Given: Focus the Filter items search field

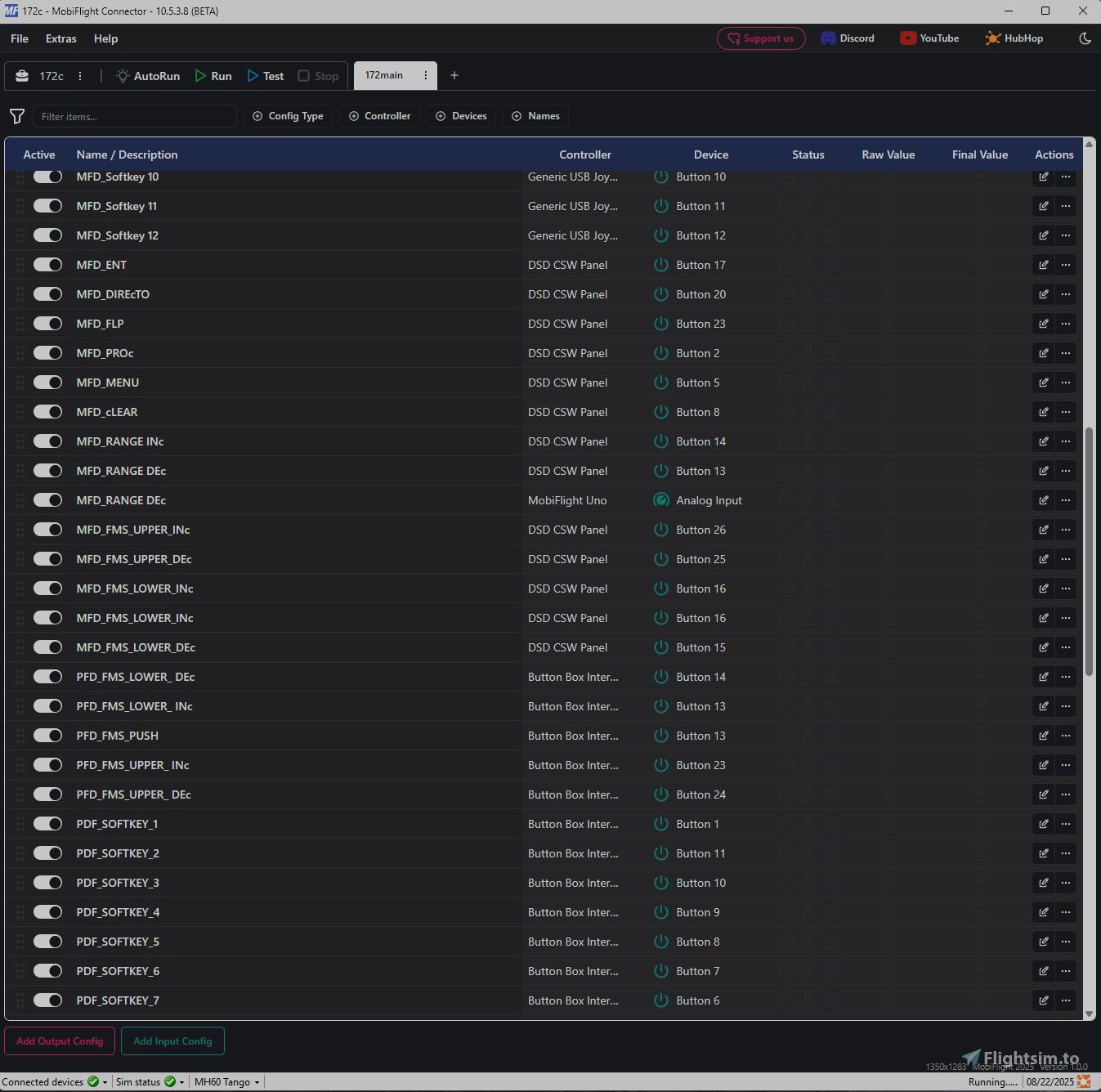Looking at the screenshot, I should (x=135, y=116).
